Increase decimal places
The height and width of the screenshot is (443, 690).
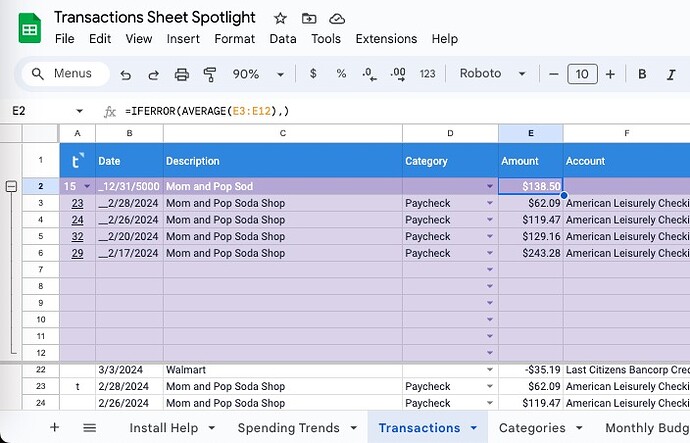[x=398, y=74]
